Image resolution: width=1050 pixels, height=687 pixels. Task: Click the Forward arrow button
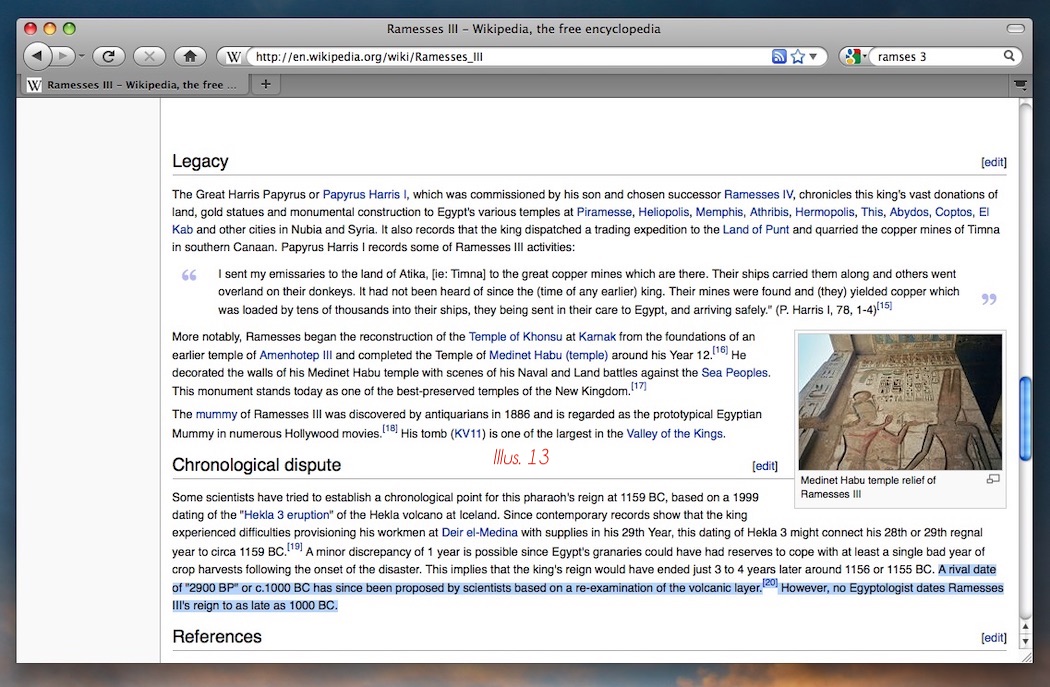[x=63, y=56]
